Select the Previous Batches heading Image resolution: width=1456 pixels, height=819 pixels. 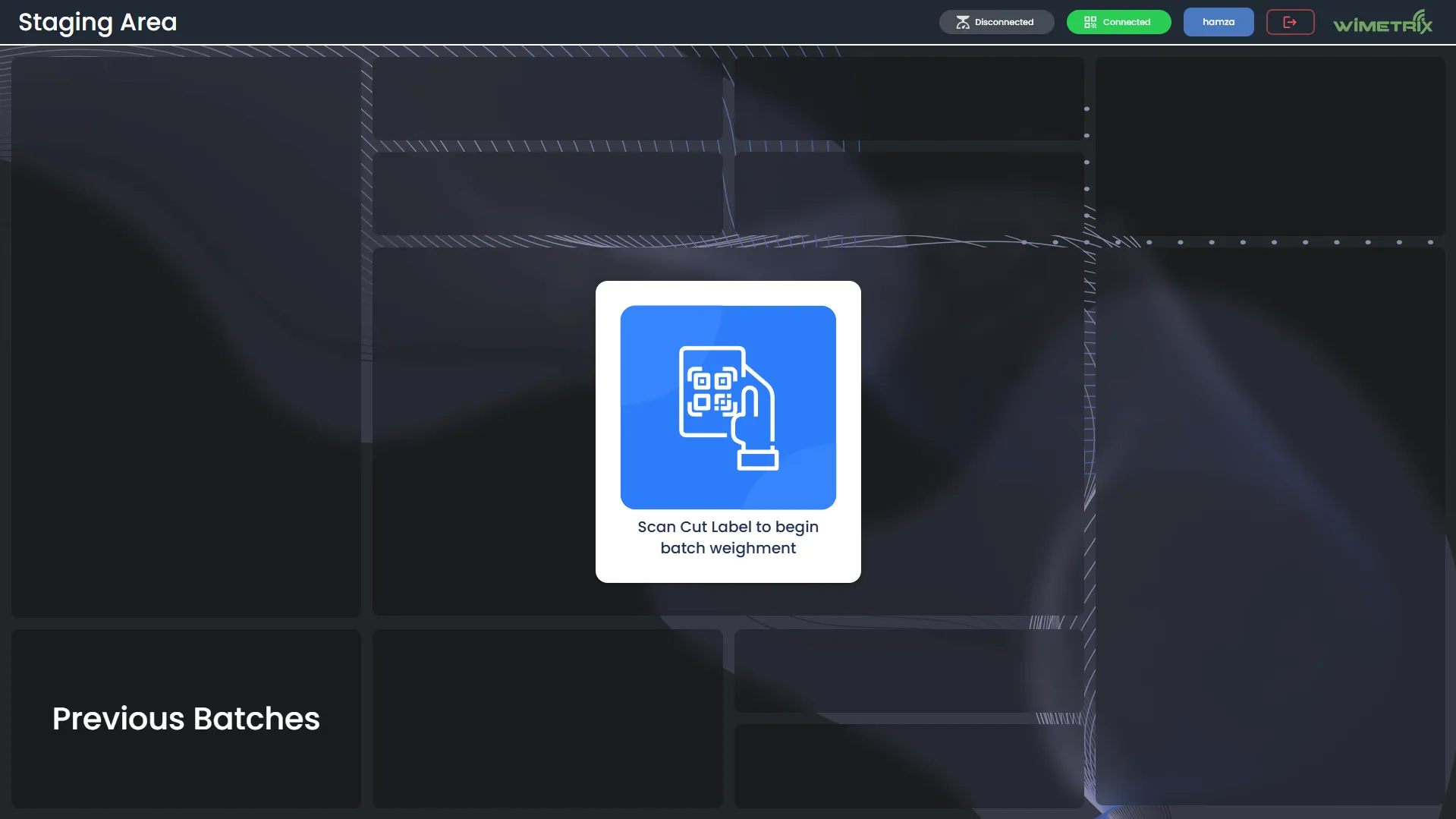click(186, 718)
